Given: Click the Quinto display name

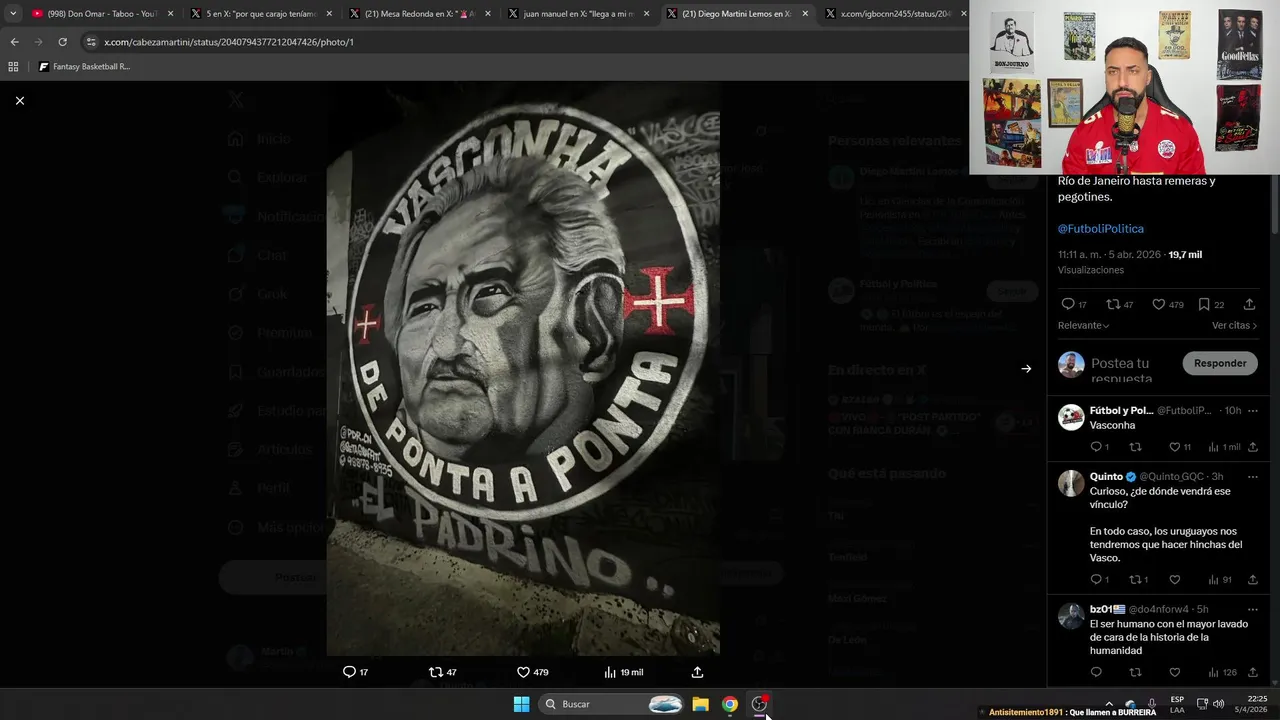Looking at the screenshot, I should click(1106, 477).
